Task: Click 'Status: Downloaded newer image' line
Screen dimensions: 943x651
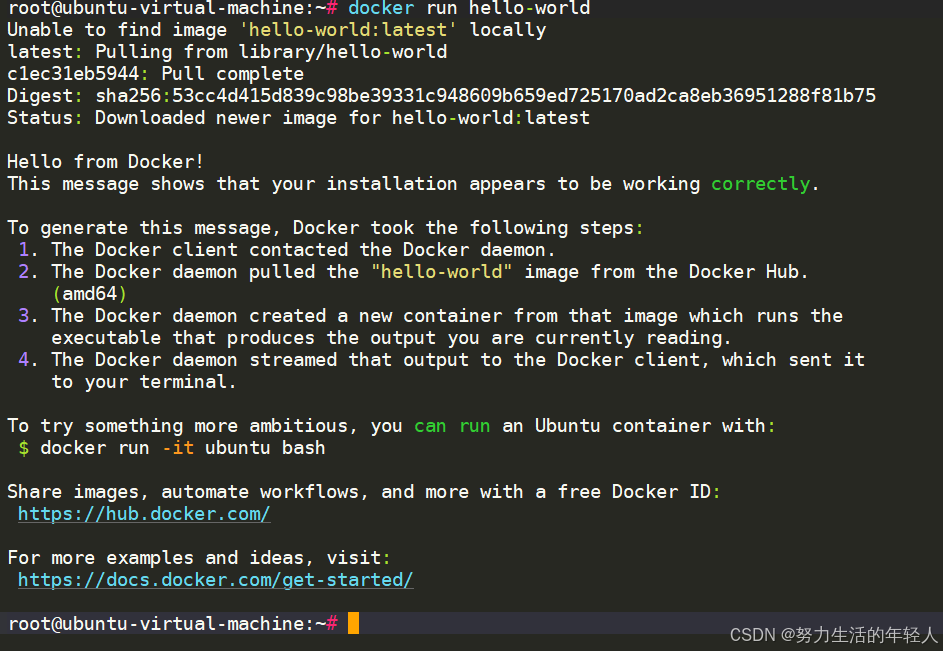Action: (x=298, y=118)
